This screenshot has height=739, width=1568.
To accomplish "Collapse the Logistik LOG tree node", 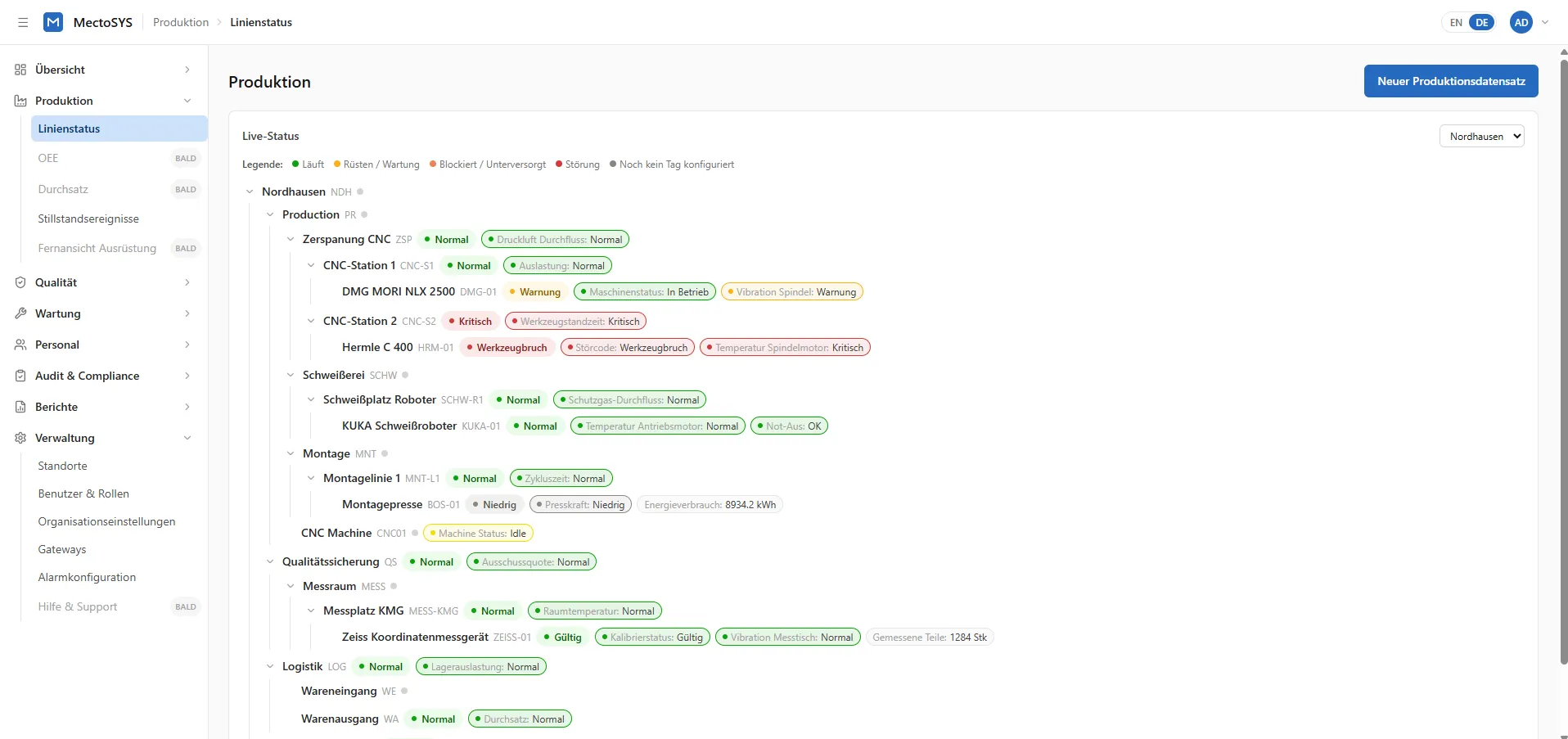I will pos(270,666).
